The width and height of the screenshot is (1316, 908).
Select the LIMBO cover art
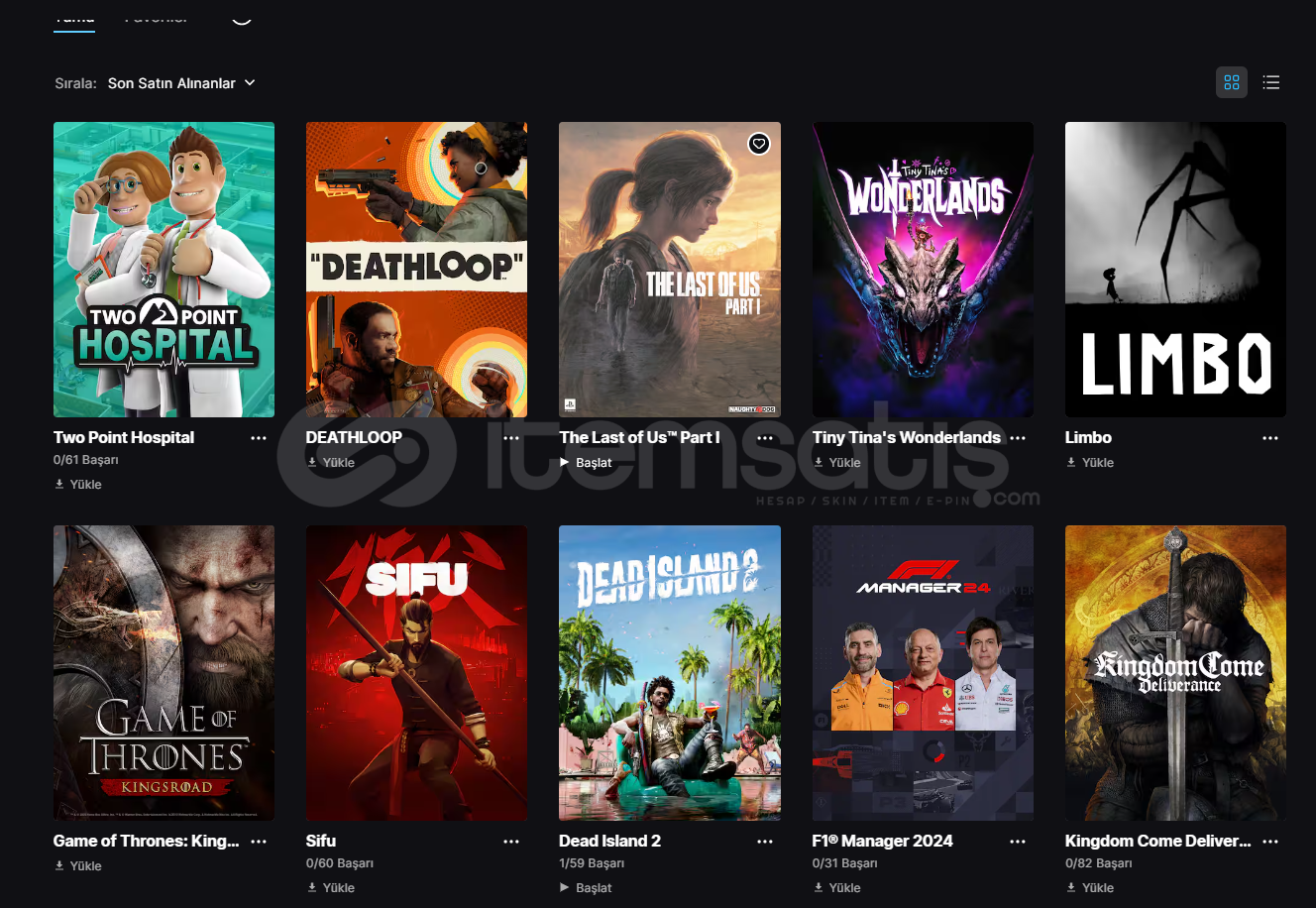pyautogui.click(x=1175, y=270)
